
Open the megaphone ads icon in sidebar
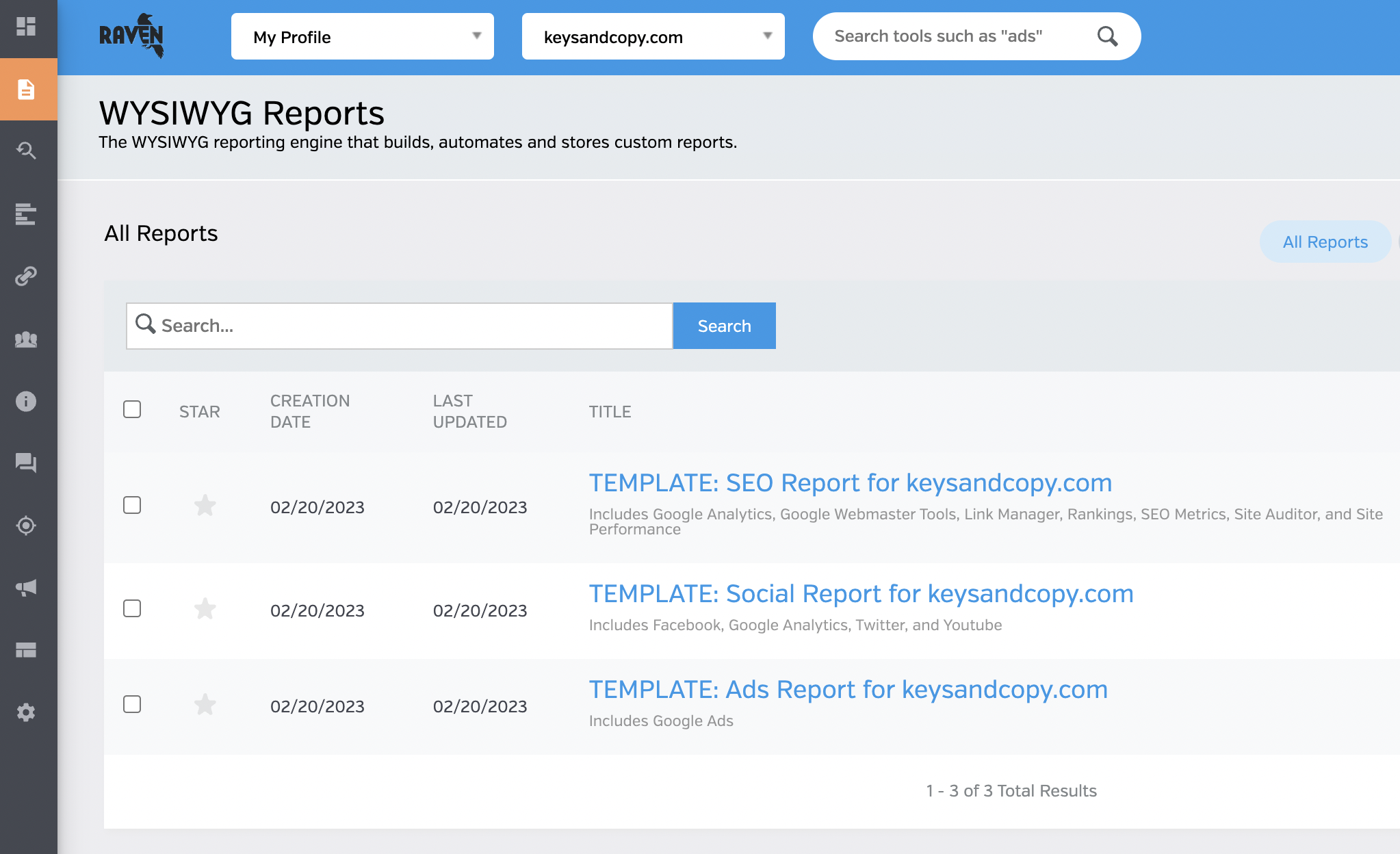click(x=26, y=588)
